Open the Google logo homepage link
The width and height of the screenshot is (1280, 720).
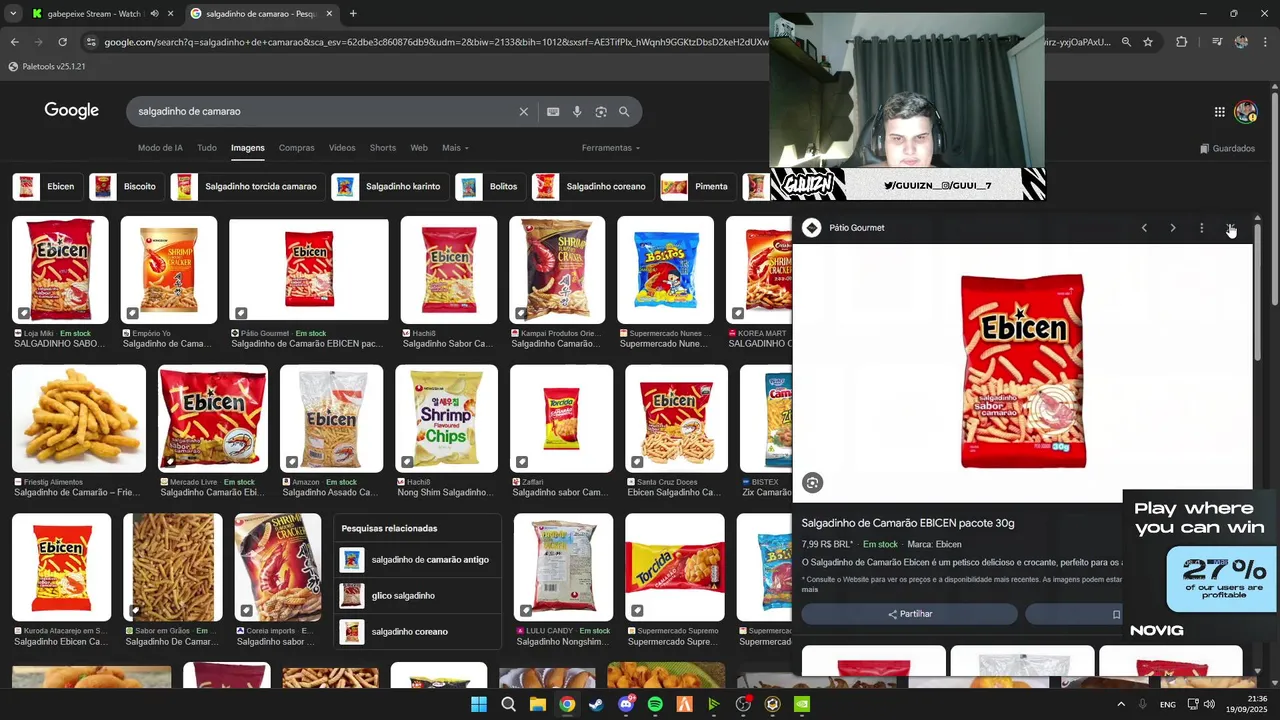[71, 111]
